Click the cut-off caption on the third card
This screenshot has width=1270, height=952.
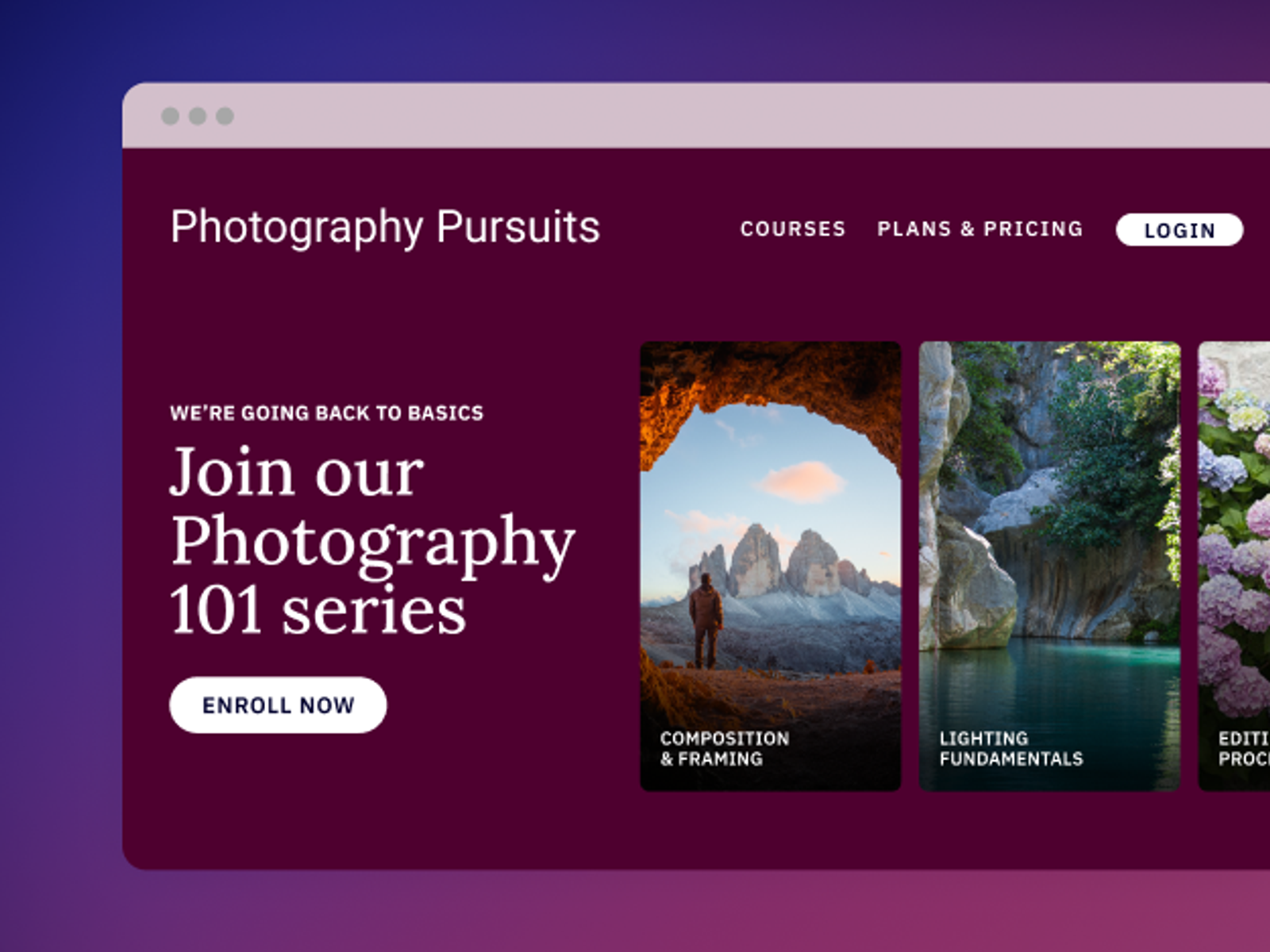point(1244,749)
